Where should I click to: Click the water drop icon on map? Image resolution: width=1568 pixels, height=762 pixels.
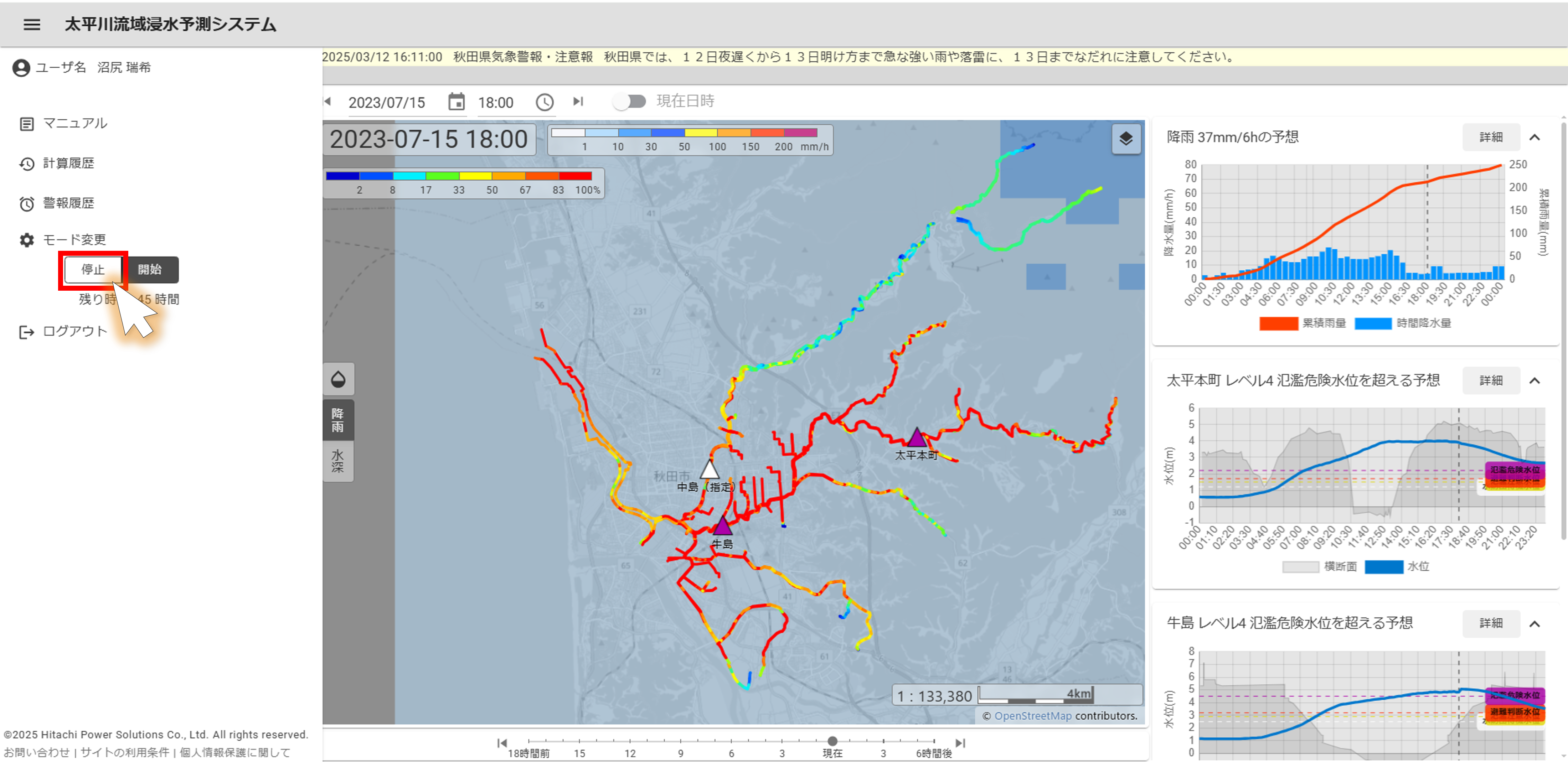(338, 379)
